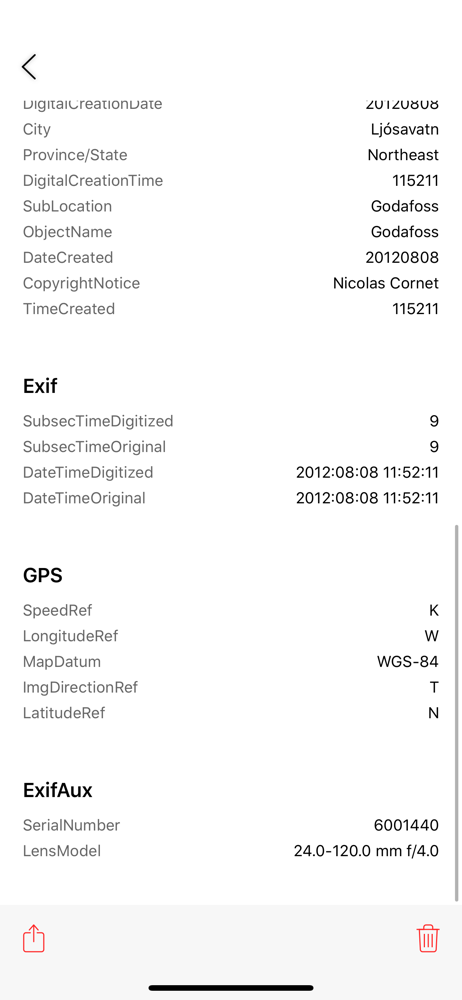Viewport: 462px width, 1000px height.
Task: Select the ObjectName Godafoss row
Action: click(231, 232)
